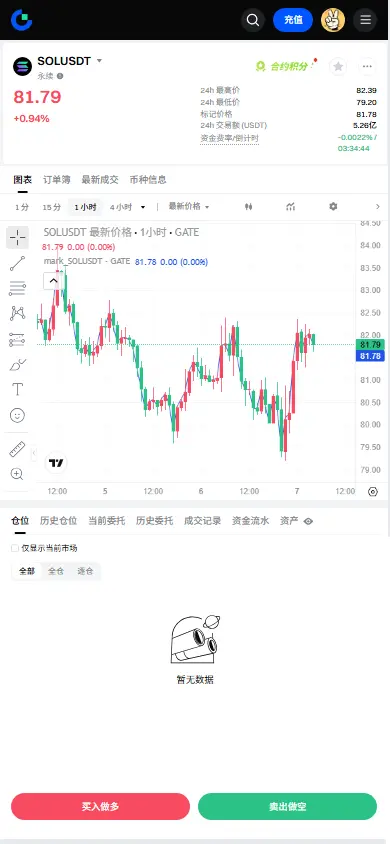390x844 pixels.
Task: Enable show current market only checkbox
Action: 15,548
